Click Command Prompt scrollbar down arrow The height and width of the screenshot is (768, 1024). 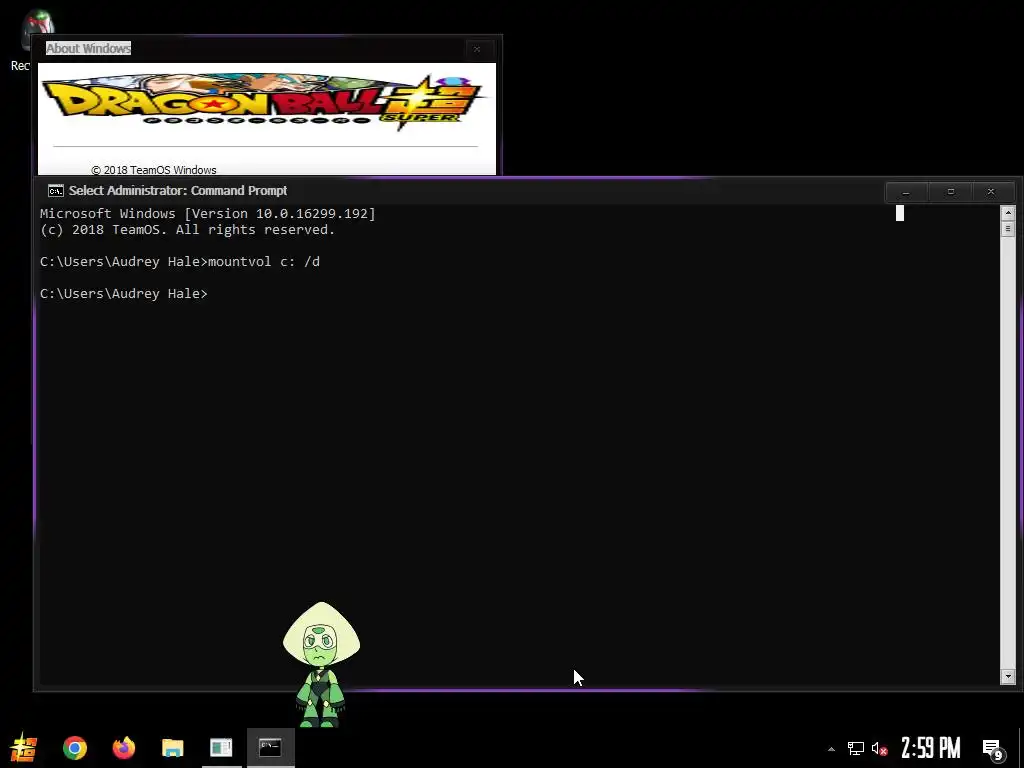(x=1008, y=677)
